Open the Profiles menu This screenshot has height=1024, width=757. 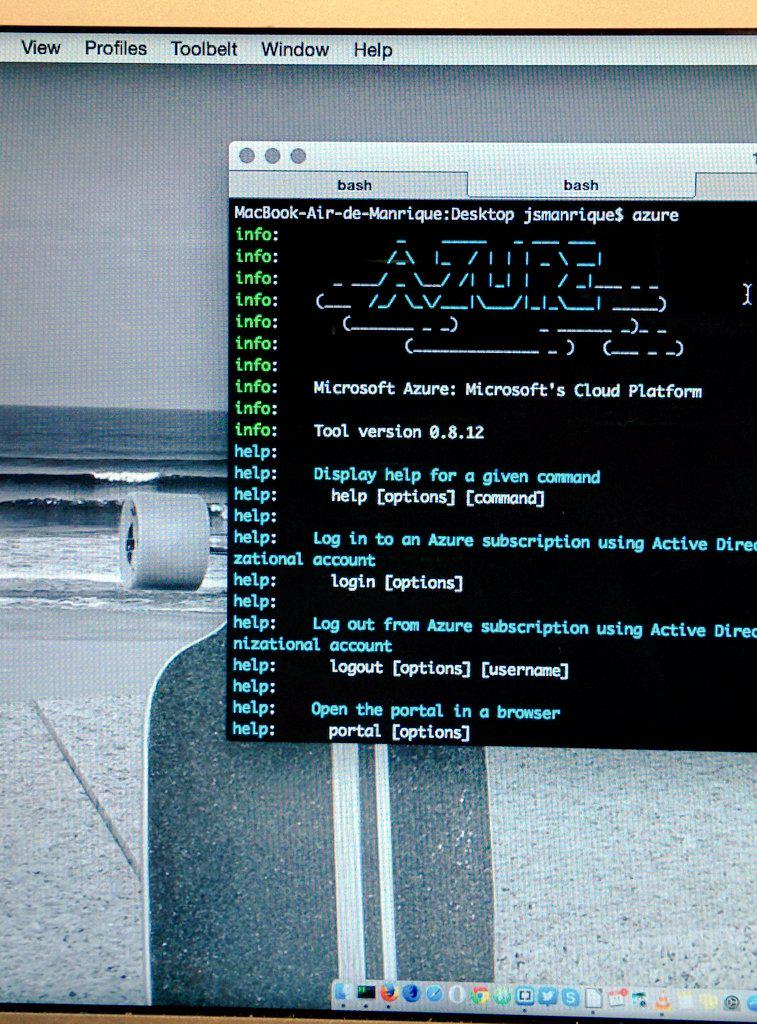[116, 48]
